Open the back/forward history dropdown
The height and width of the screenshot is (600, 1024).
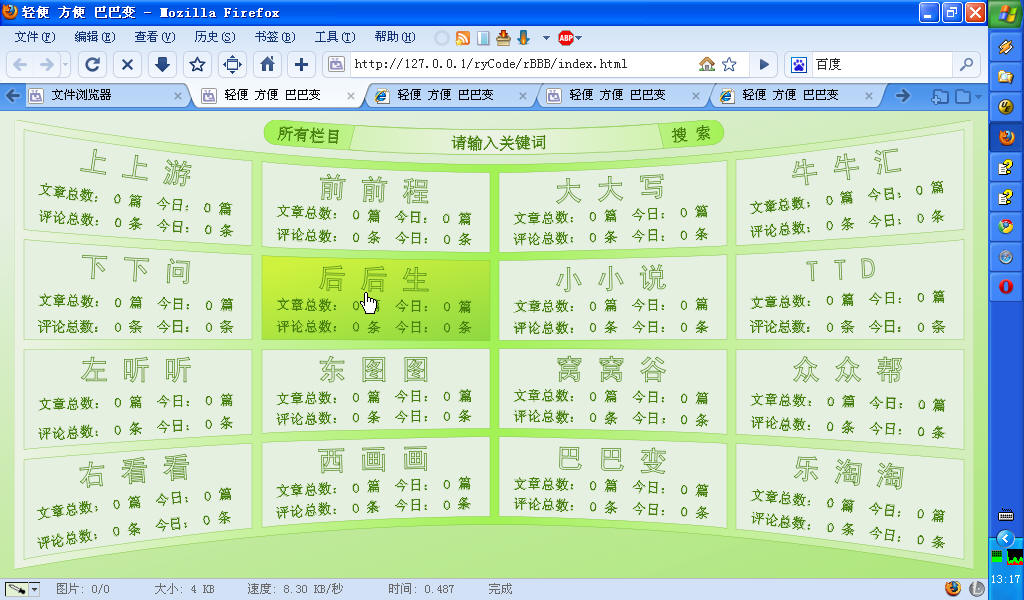[x=65, y=65]
